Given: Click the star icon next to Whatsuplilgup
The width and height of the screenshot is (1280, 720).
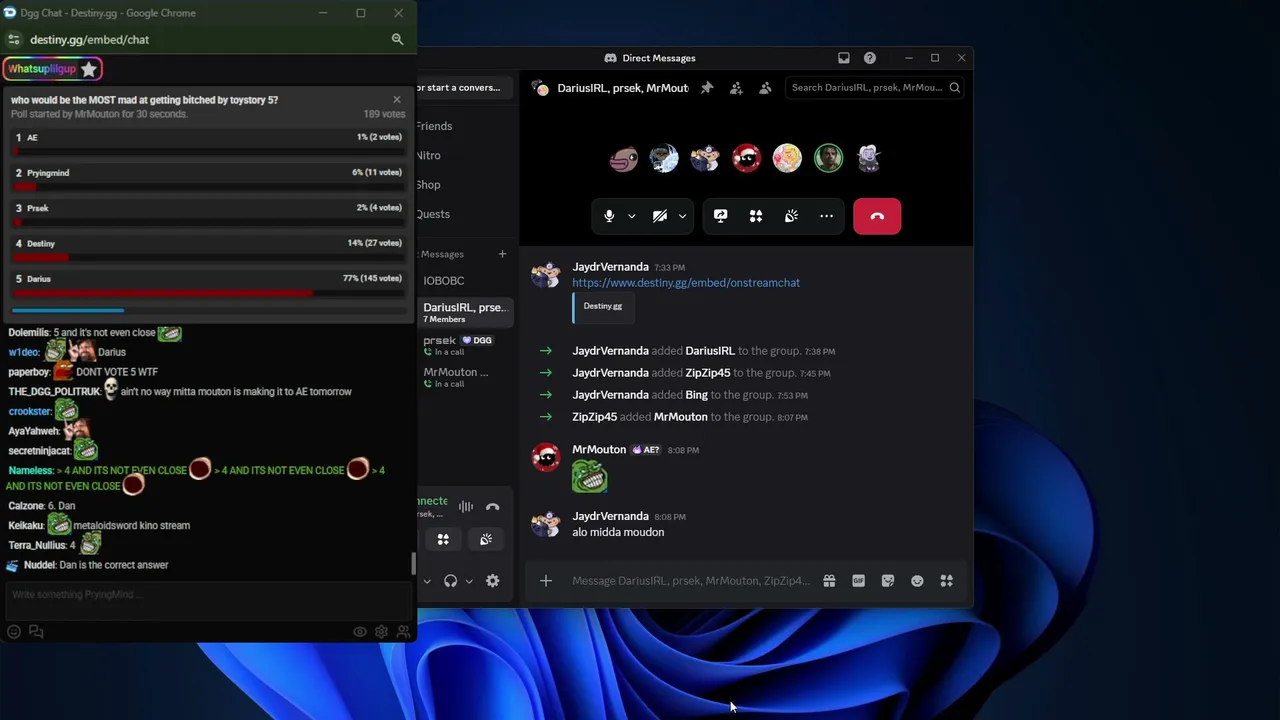Looking at the screenshot, I should pyautogui.click(x=89, y=69).
